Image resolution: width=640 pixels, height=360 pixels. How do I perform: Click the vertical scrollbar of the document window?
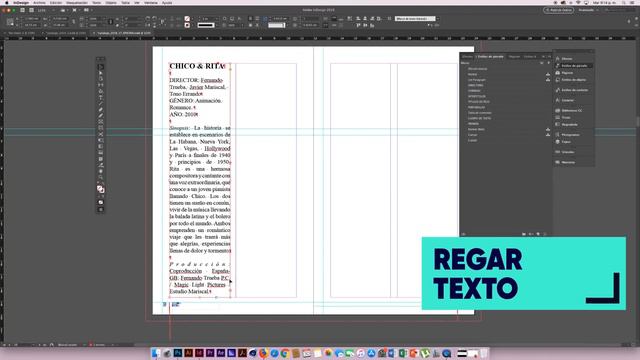tap(638, 192)
